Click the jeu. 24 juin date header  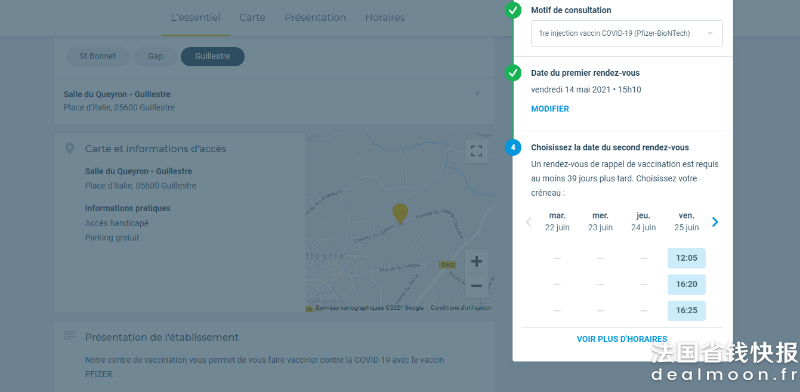tap(643, 222)
